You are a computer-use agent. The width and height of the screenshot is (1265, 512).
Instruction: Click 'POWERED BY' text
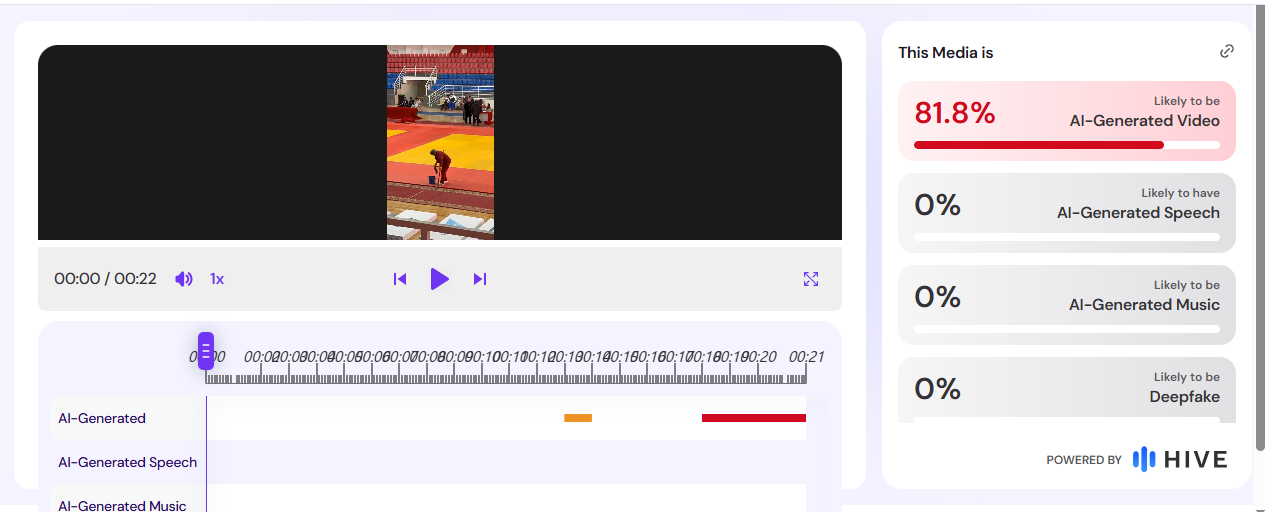click(x=1084, y=460)
